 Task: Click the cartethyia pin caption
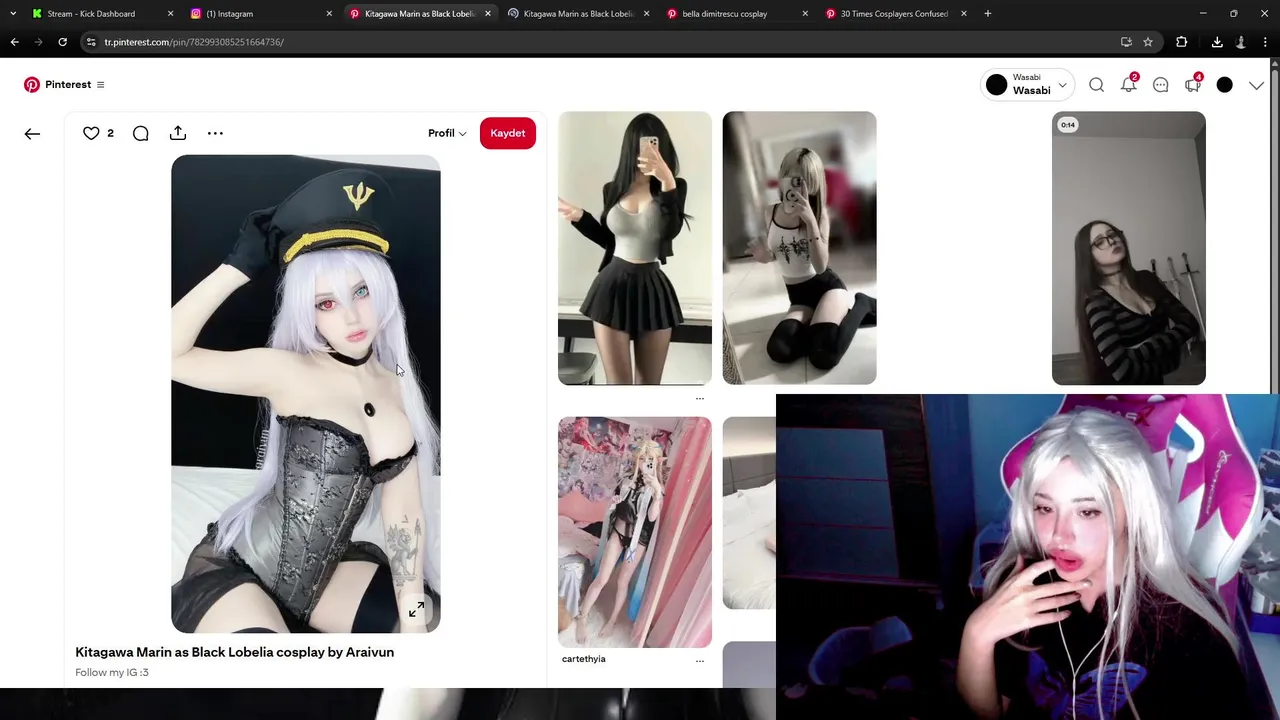point(584,659)
